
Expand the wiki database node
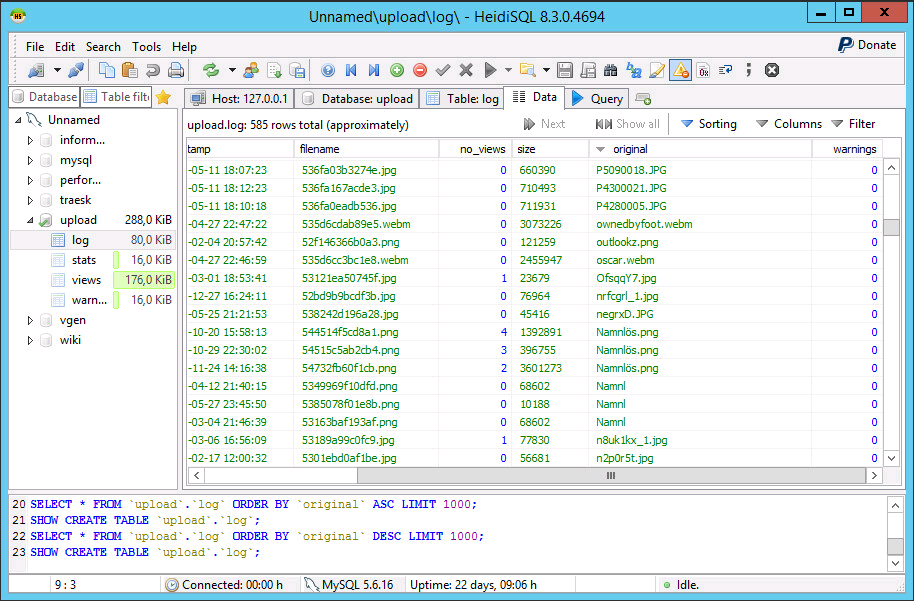(x=30, y=340)
